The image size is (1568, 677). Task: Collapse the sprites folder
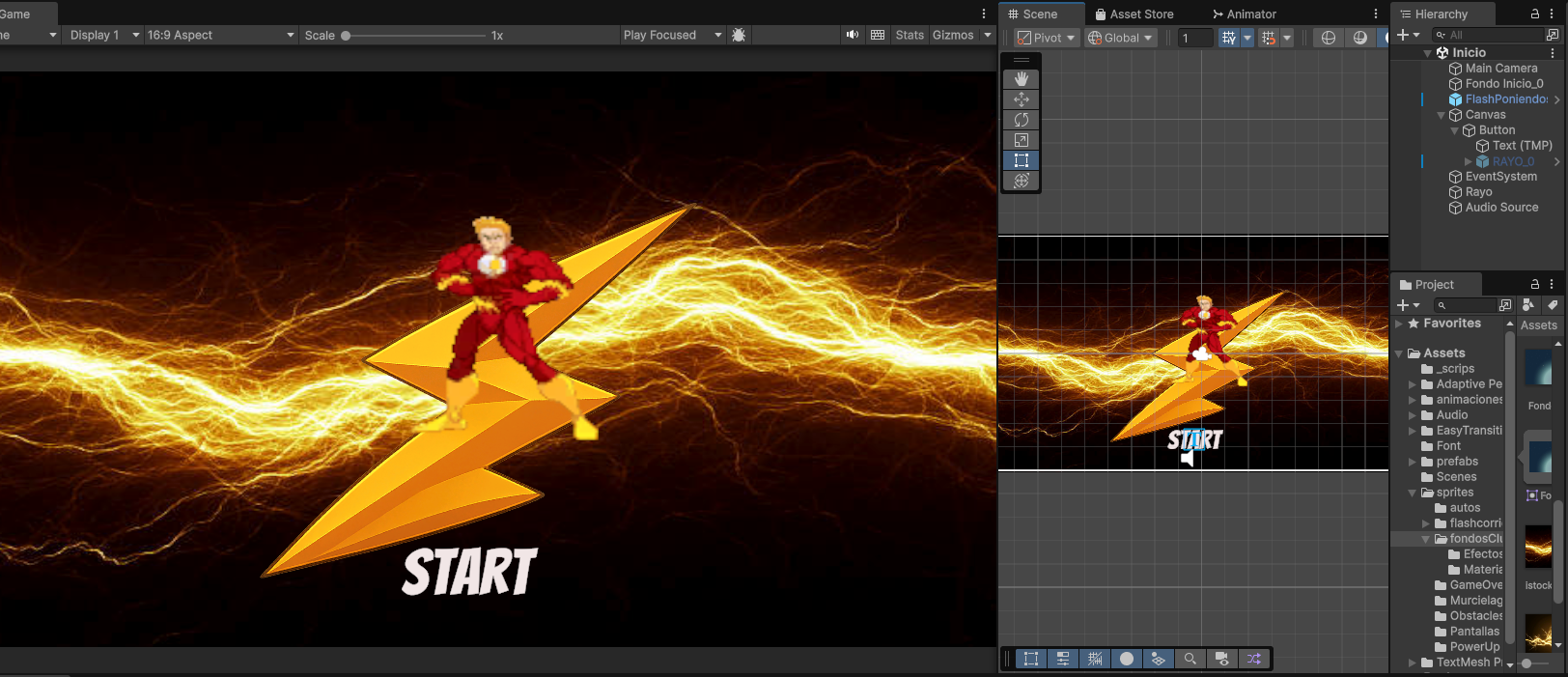tap(1413, 493)
